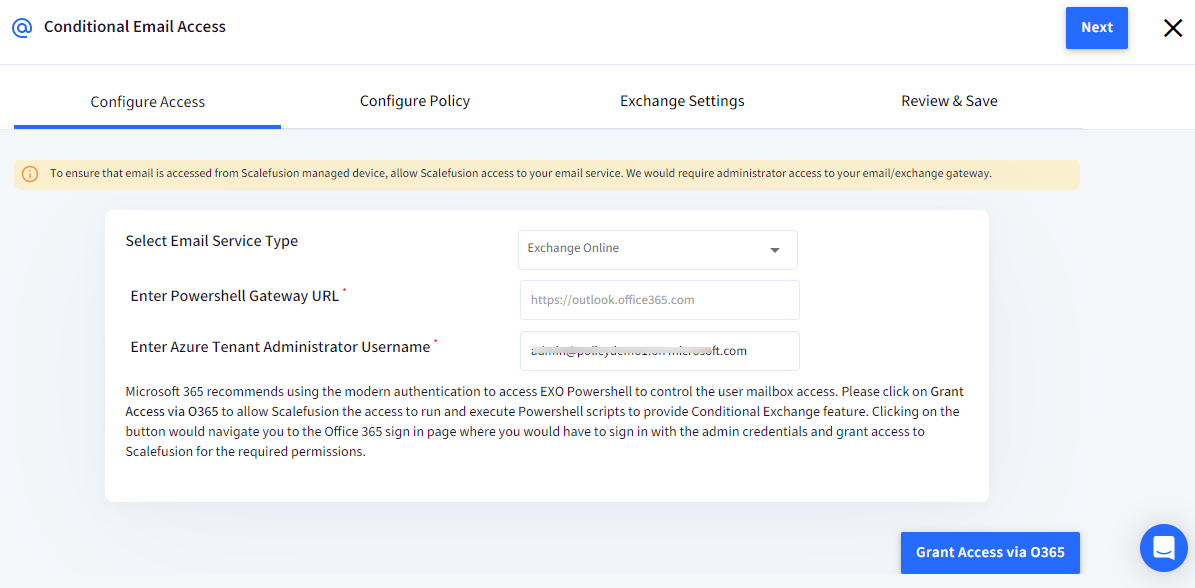Click the Azure Tenant Administrator Username field
This screenshot has width=1195, height=588.
(660, 350)
